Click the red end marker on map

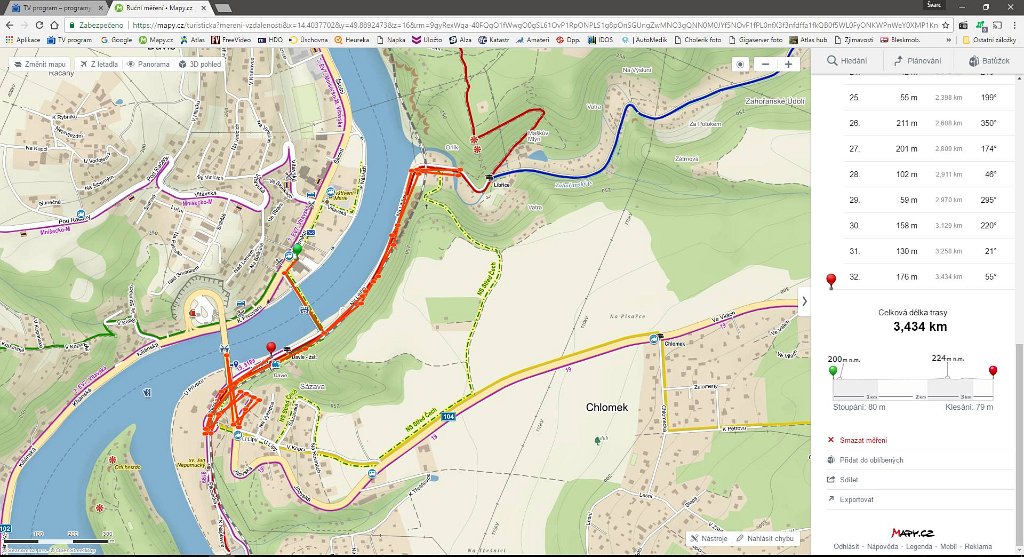(x=271, y=348)
